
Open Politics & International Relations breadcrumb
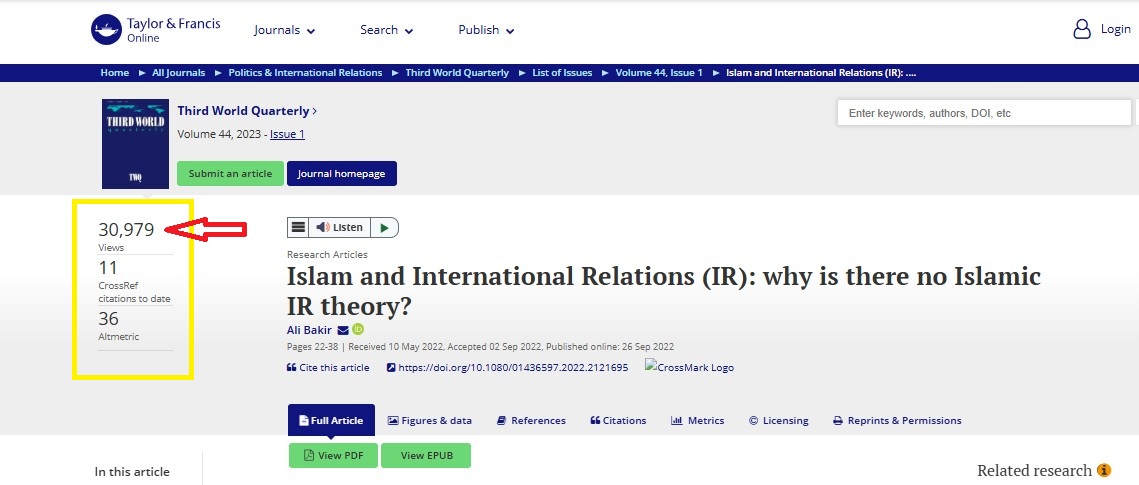point(305,73)
